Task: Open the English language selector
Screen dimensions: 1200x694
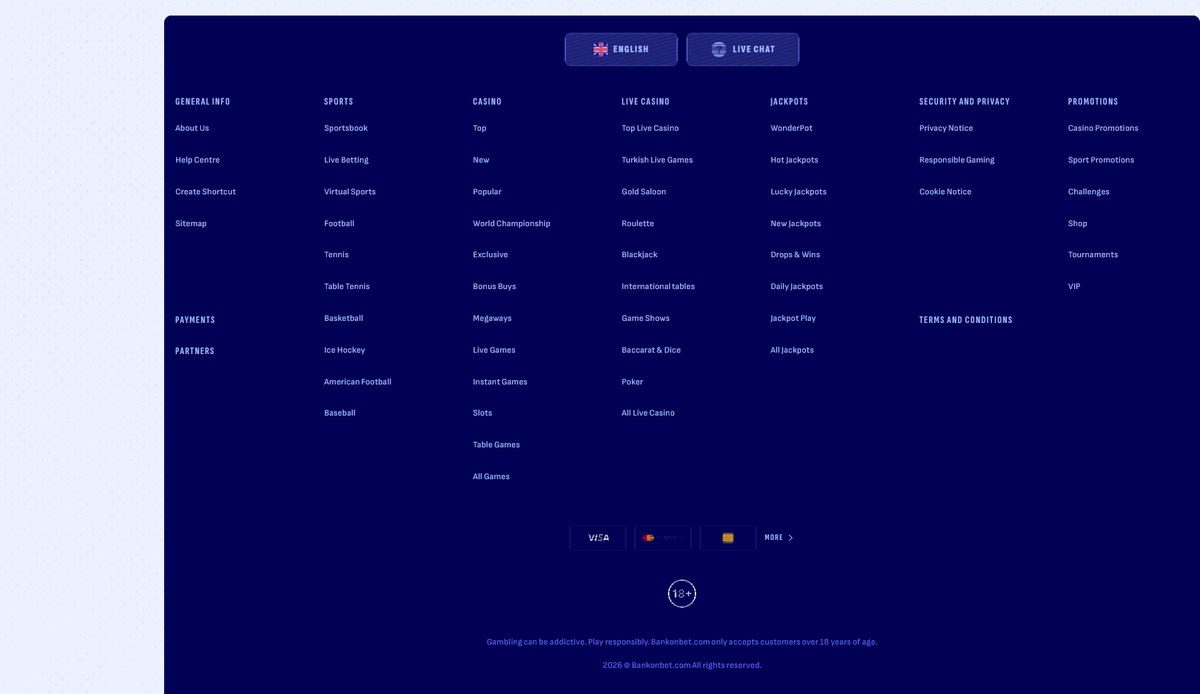Action: (621, 49)
